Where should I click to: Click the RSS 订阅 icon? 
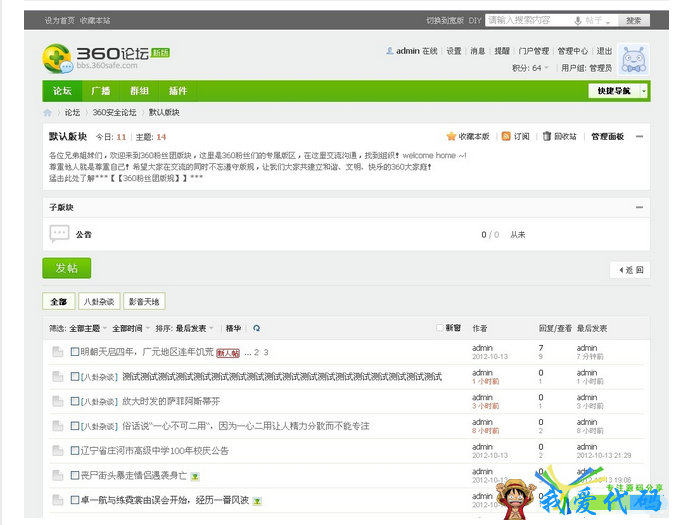point(506,136)
